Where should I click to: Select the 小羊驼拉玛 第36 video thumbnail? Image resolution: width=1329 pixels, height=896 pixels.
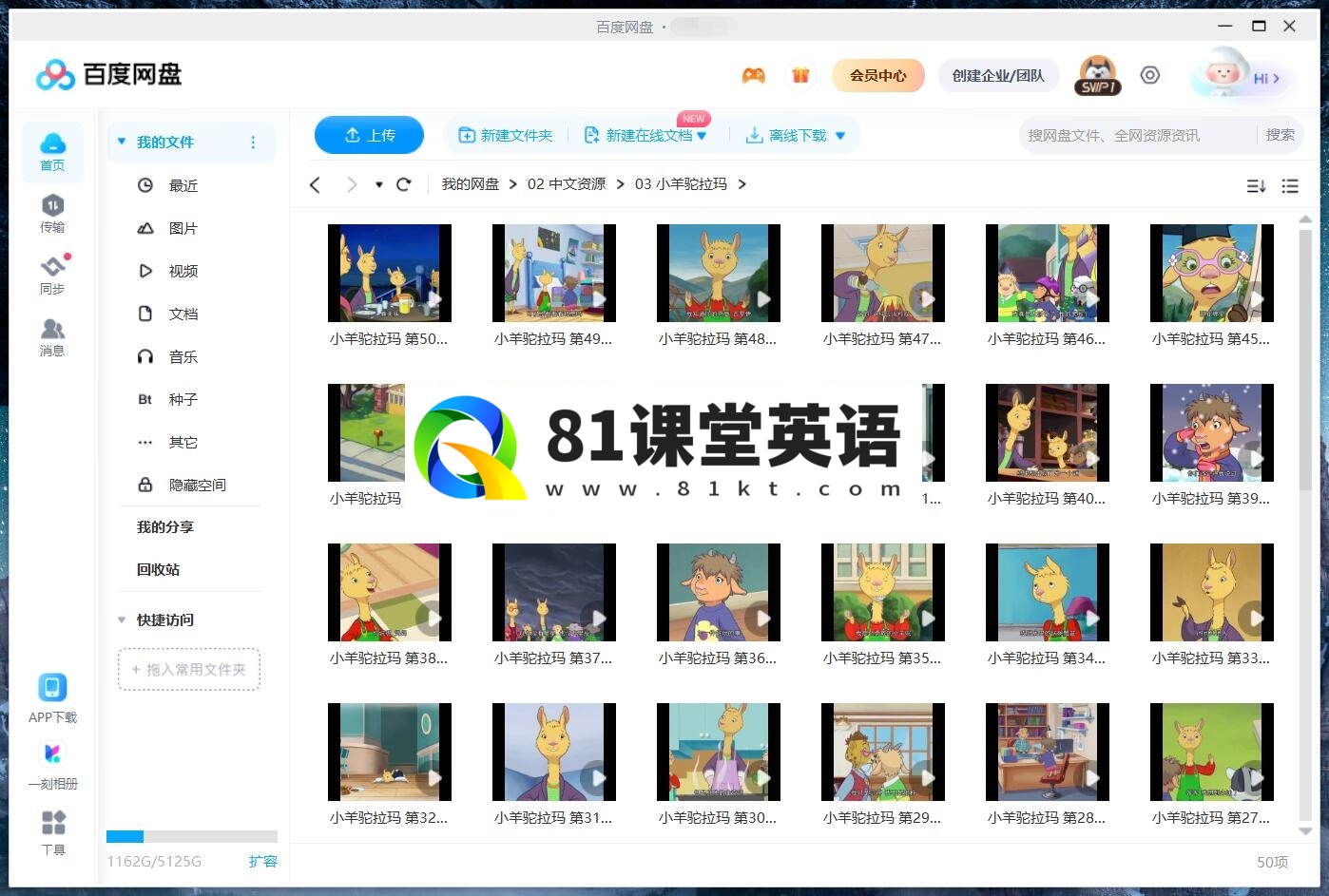pos(719,592)
